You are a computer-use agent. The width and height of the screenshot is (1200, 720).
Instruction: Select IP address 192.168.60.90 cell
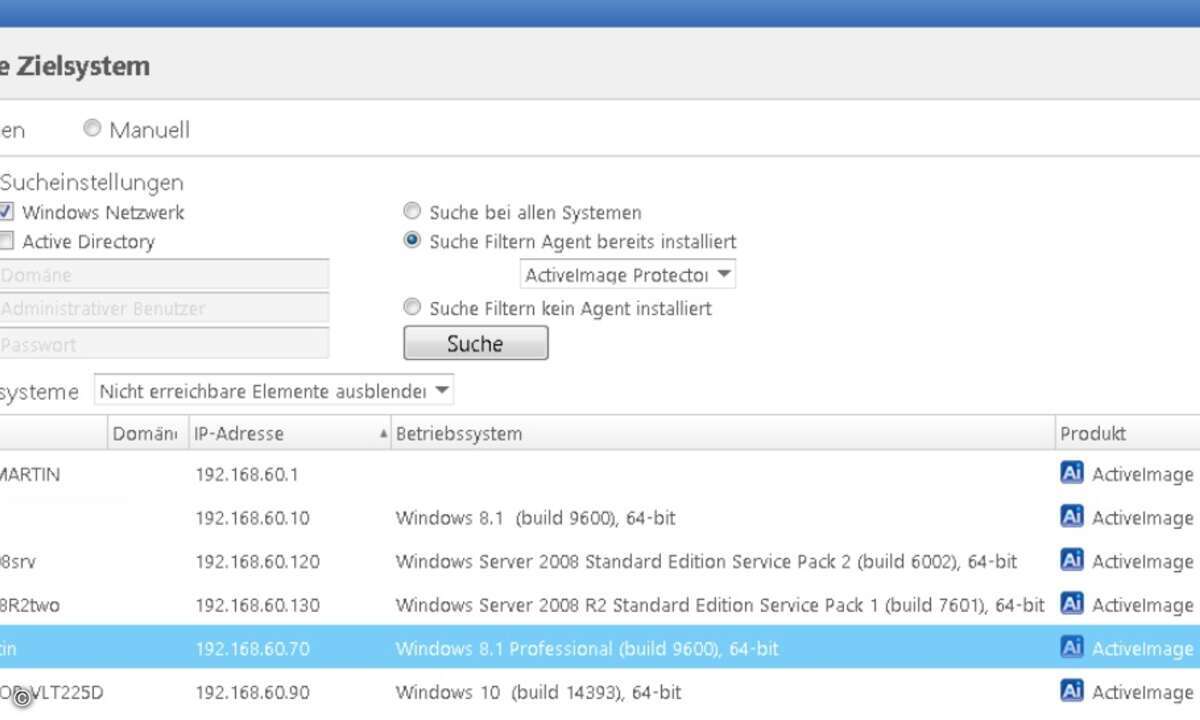[x=252, y=692]
